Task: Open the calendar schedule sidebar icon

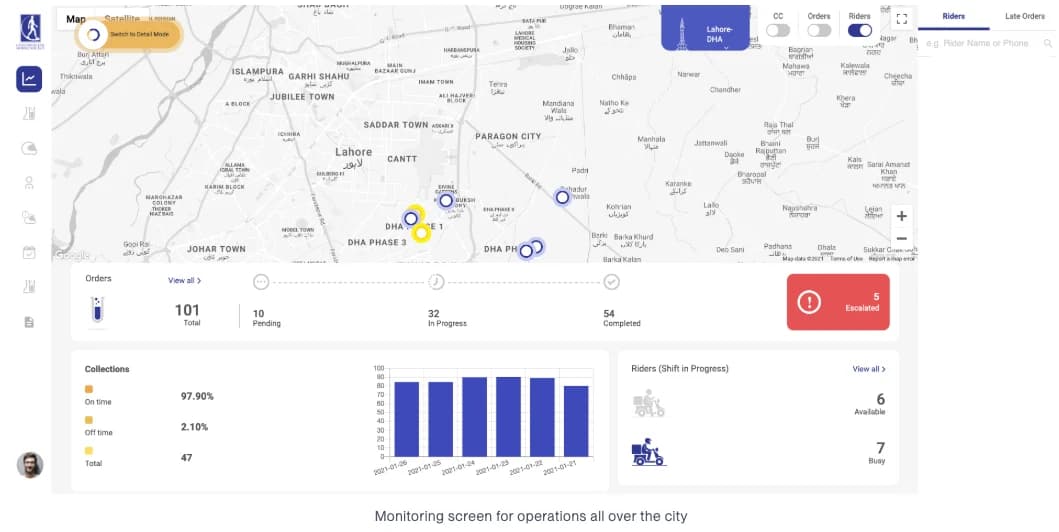Action: pyautogui.click(x=29, y=252)
